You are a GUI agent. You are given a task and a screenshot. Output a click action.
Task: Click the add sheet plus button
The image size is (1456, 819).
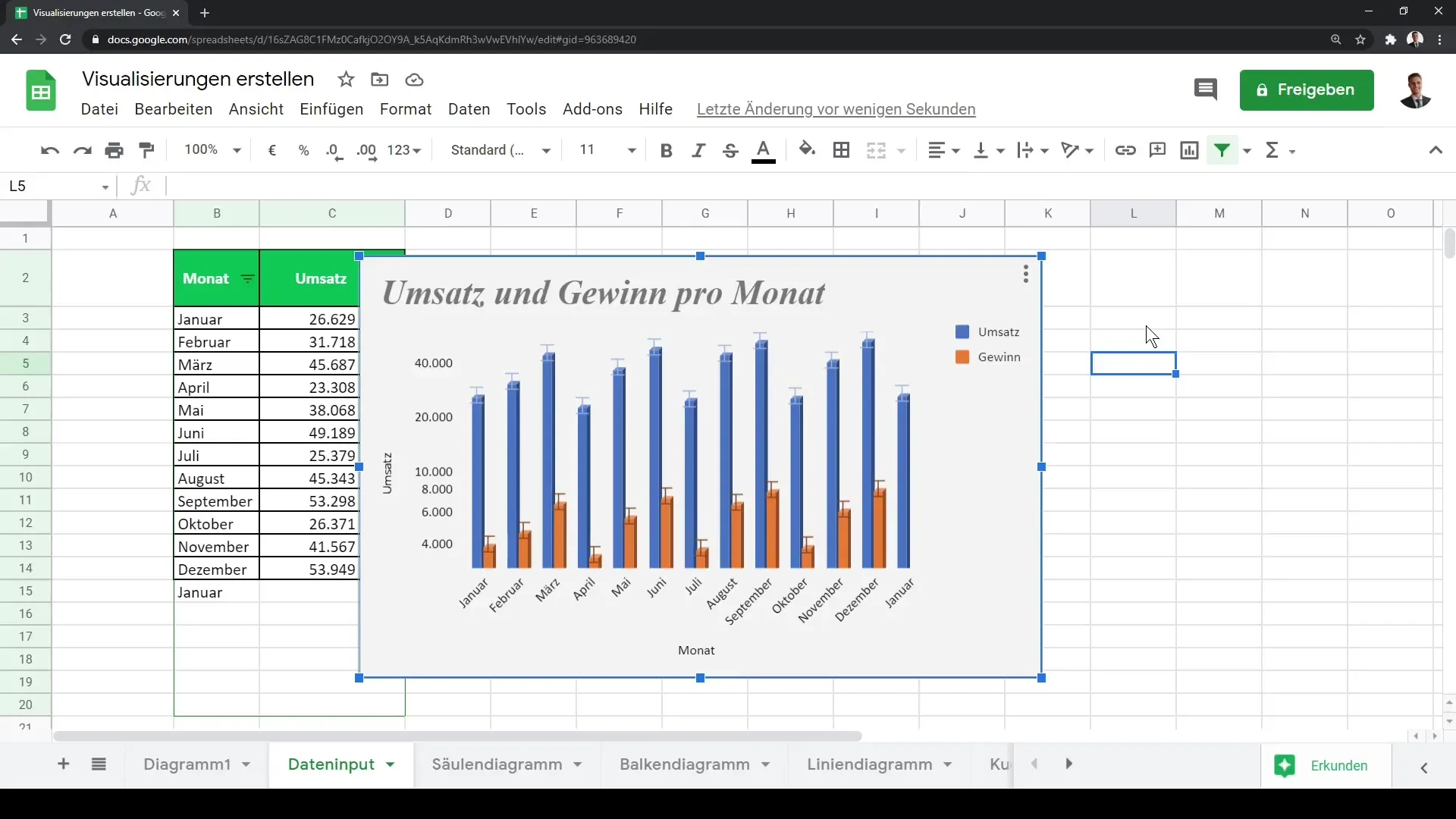(x=64, y=764)
